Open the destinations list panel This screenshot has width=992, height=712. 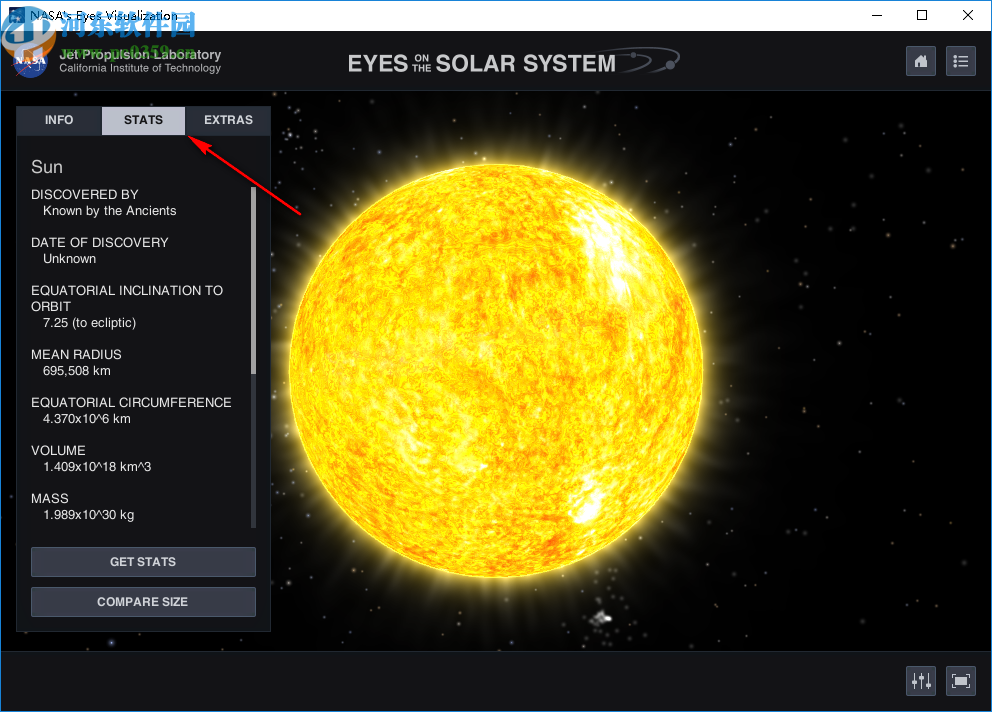(x=960, y=61)
